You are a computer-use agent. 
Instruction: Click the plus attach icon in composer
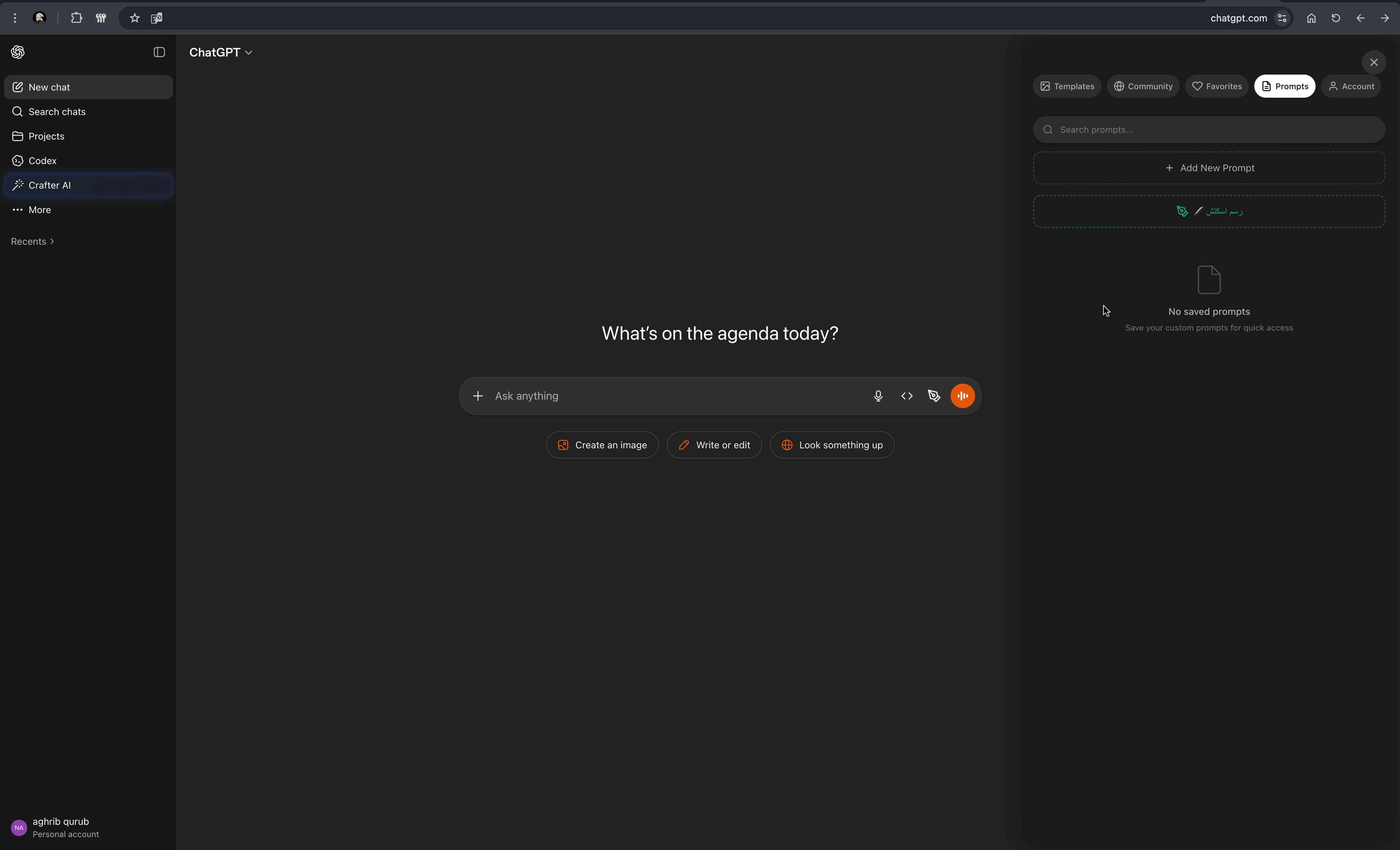click(x=478, y=396)
